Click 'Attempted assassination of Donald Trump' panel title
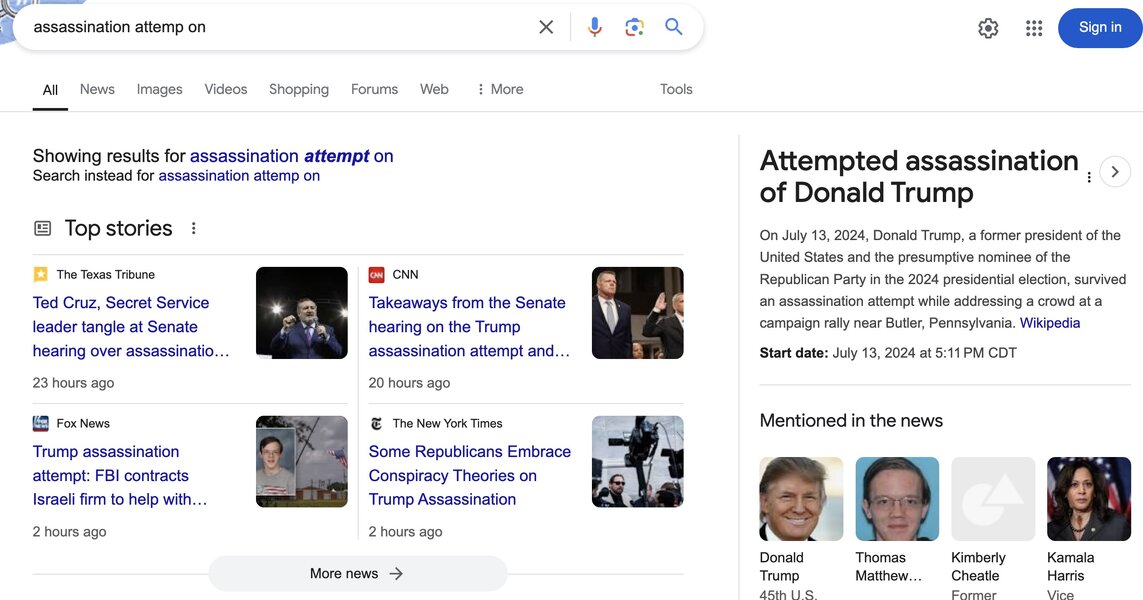This screenshot has height=600, width=1143. pyautogui.click(x=918, y=176)
